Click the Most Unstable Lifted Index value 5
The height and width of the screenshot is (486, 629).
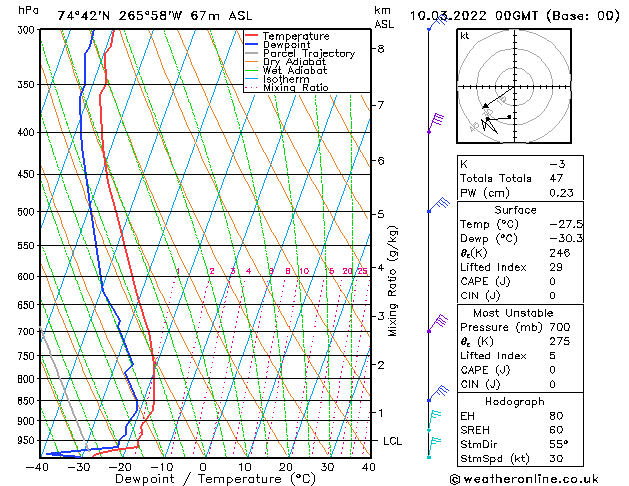pos(552,356)
